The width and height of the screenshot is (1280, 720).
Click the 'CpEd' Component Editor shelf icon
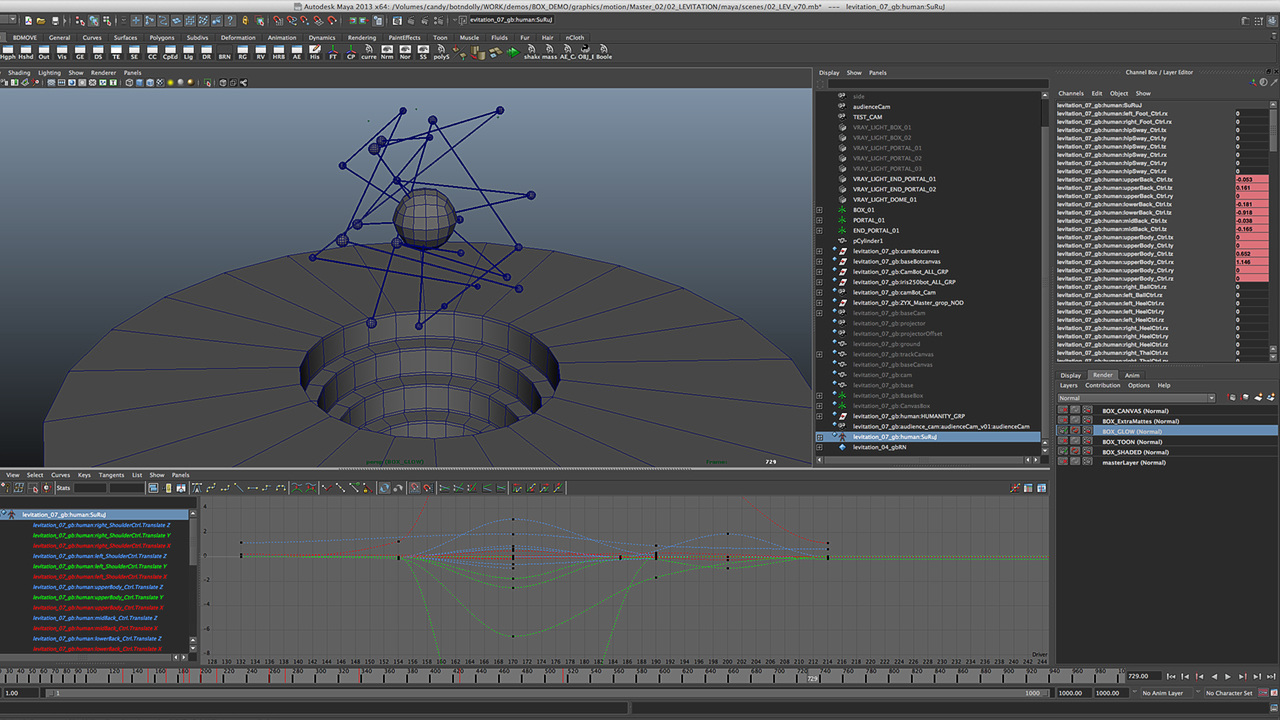pos(170,51)
